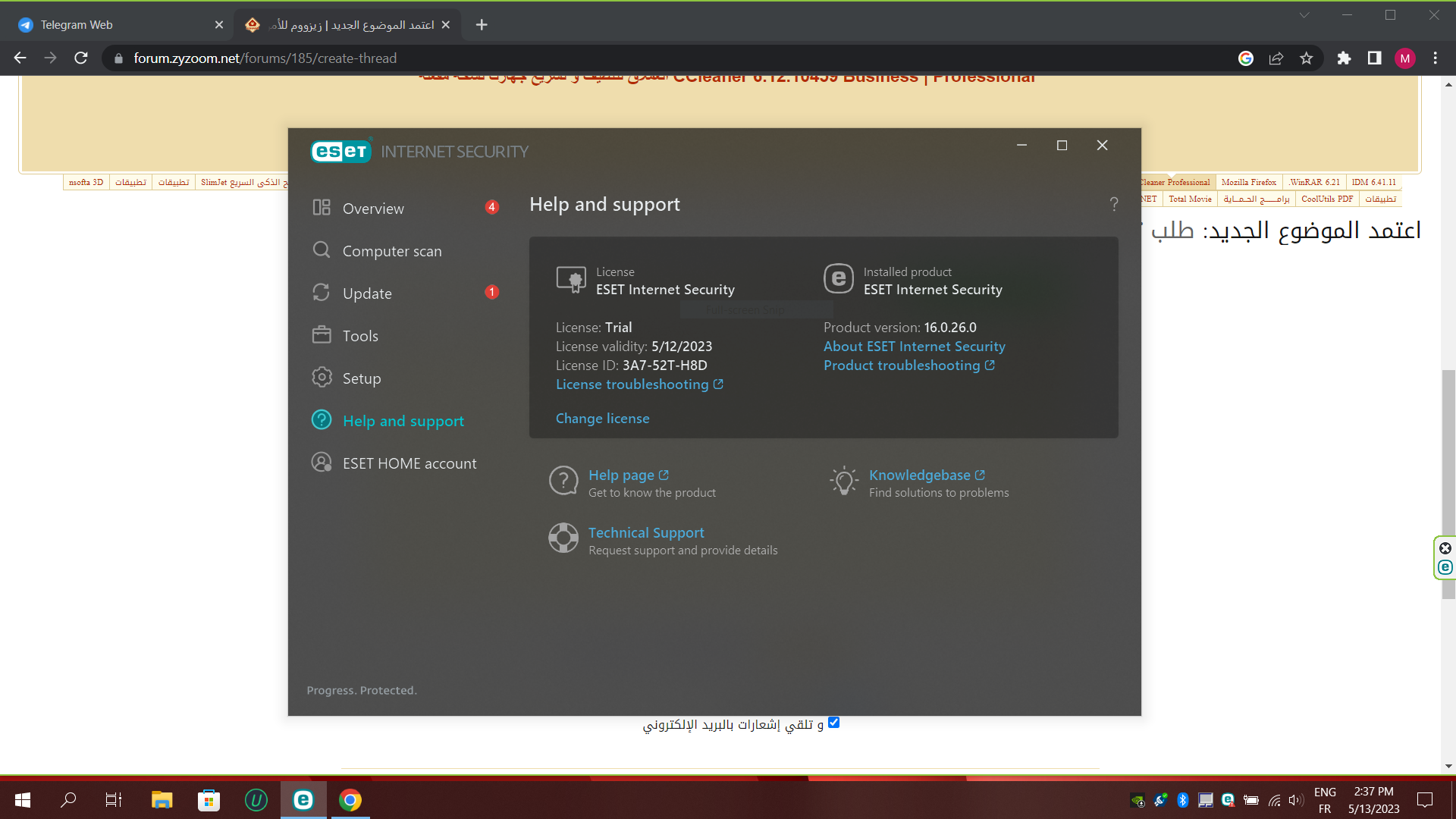
Task: Click the license certificate icon
Action: click(571, 280)
